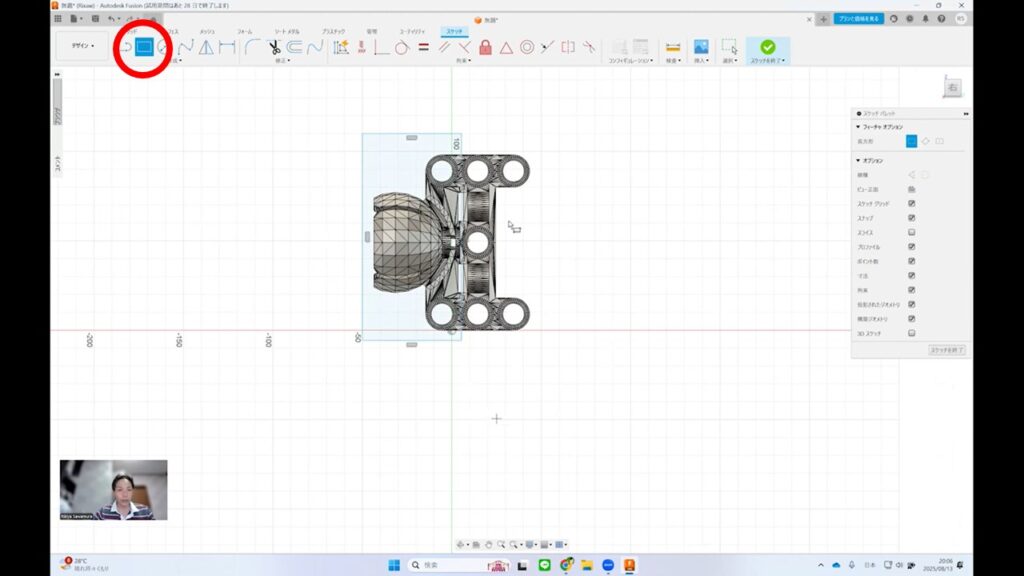Viewport: 1024px width, 576px height.
Task: Select the sketch dimension automation icon
Action: tap(340, 47)
